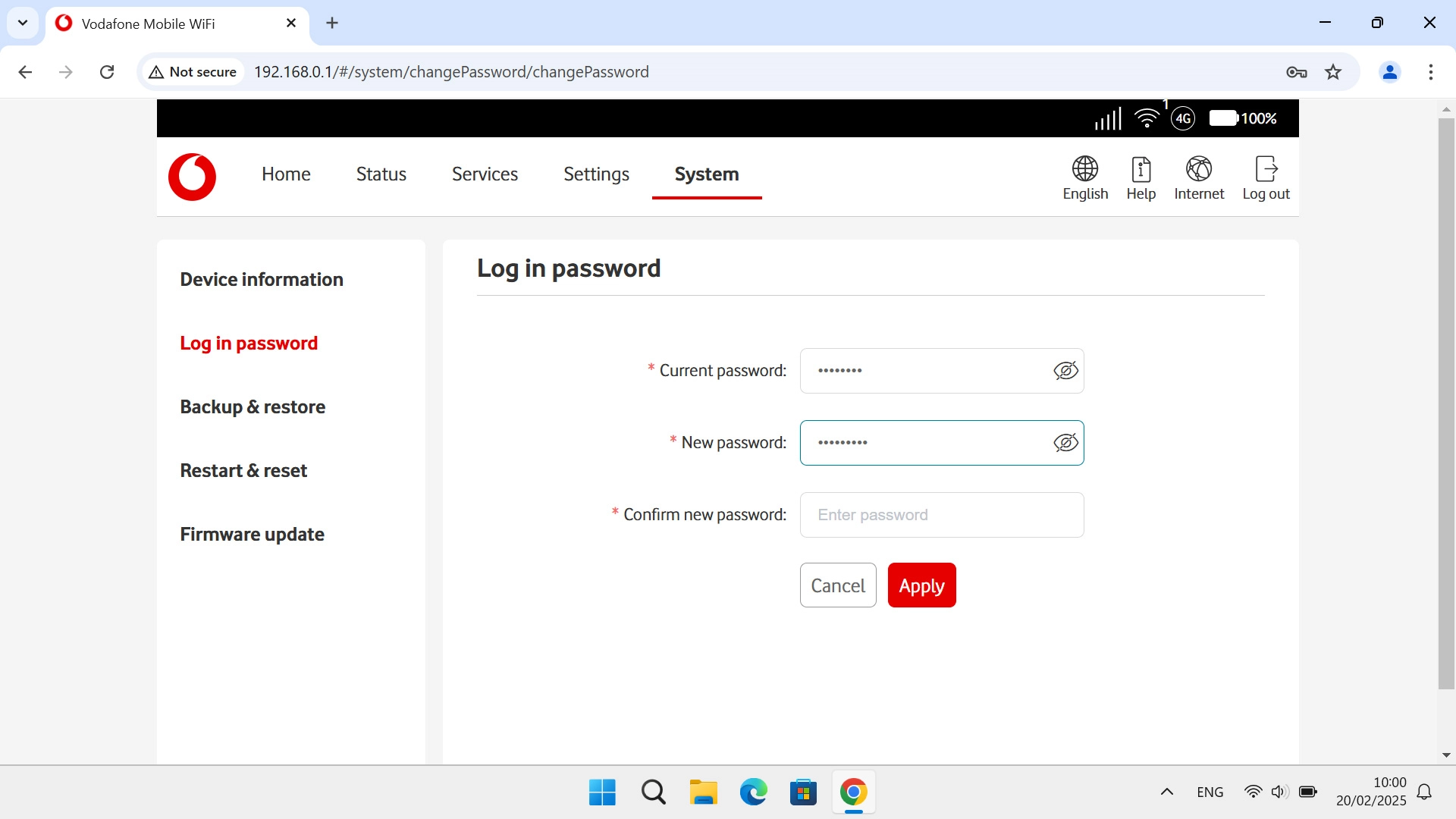Open Backup & restore section
Image resolution: width=1456 pixels, height=819 pixels.
253,407
